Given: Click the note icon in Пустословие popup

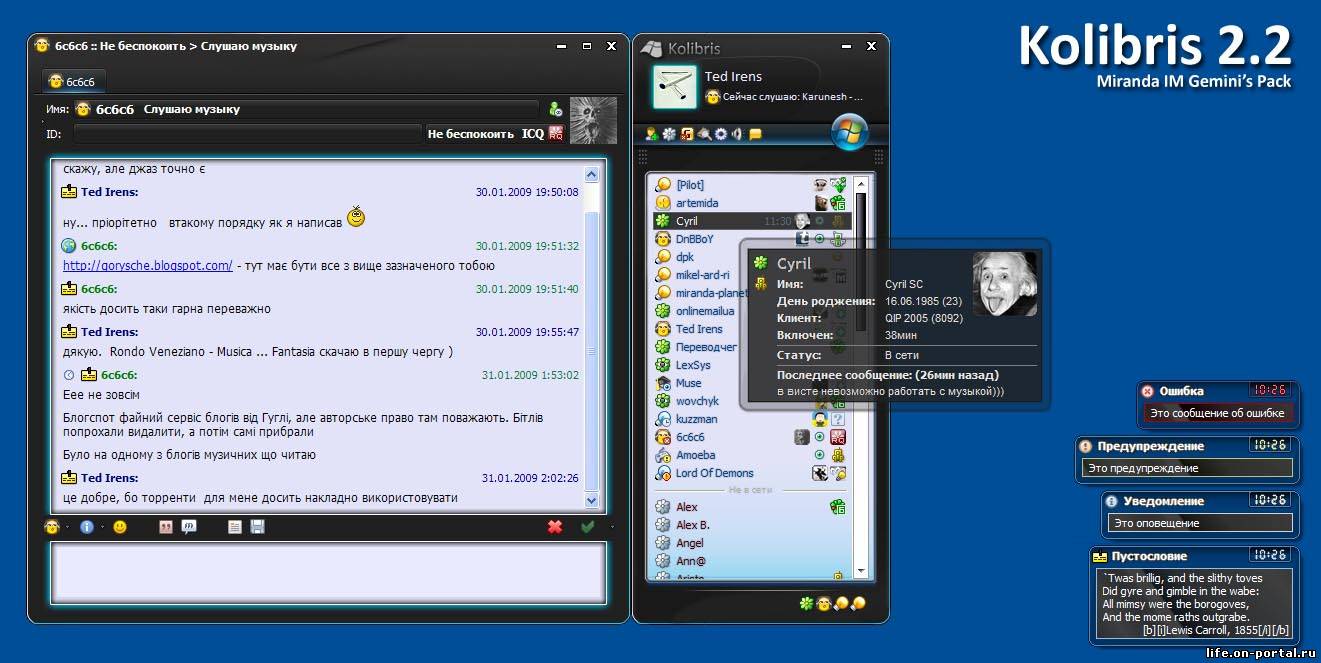Looking at the screenshot, I should [1100, 556].
